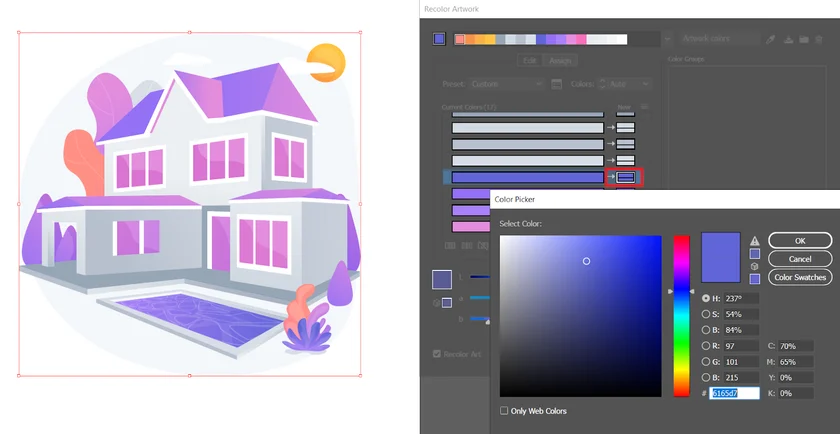Click the K field showing 0%
This screenshot has height=434, width=840.
tap(796, 393)
